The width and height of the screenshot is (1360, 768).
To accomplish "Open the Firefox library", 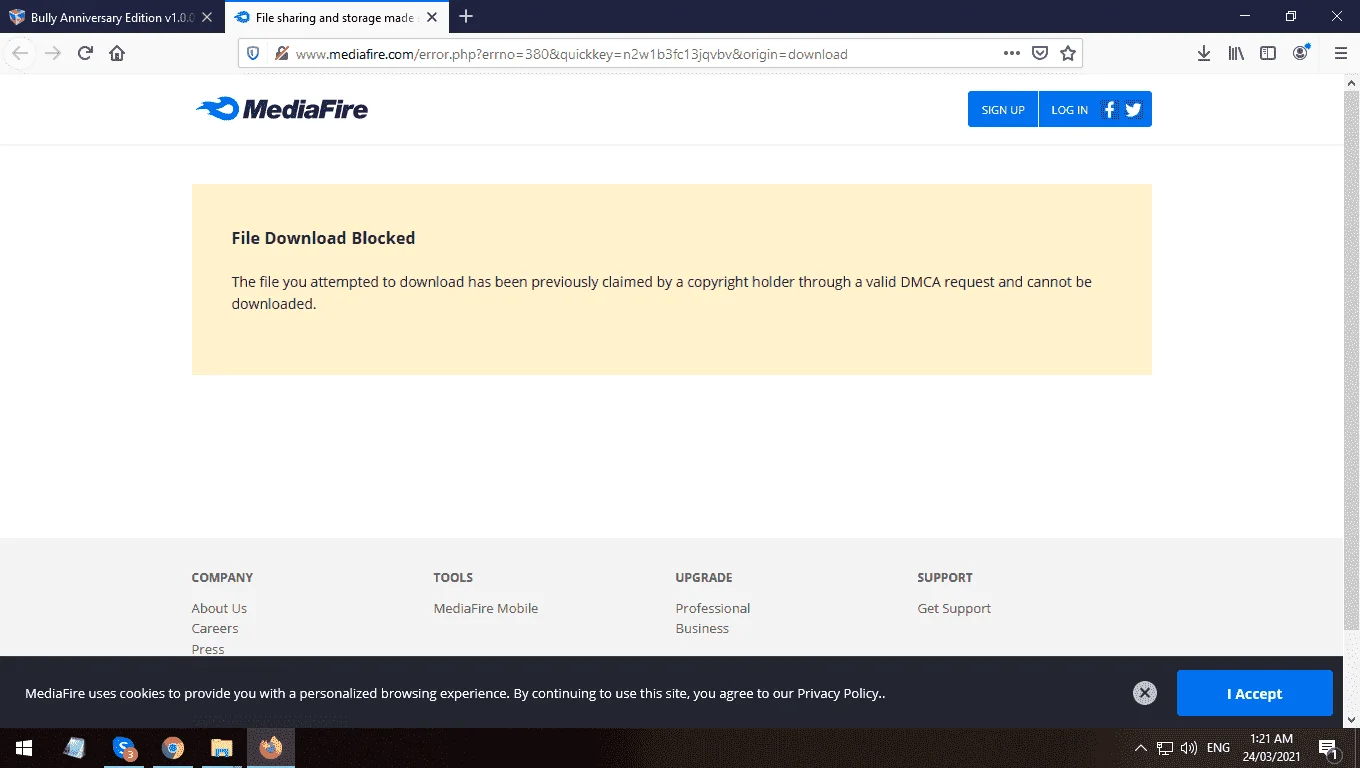I will [x=1236, y=54].
